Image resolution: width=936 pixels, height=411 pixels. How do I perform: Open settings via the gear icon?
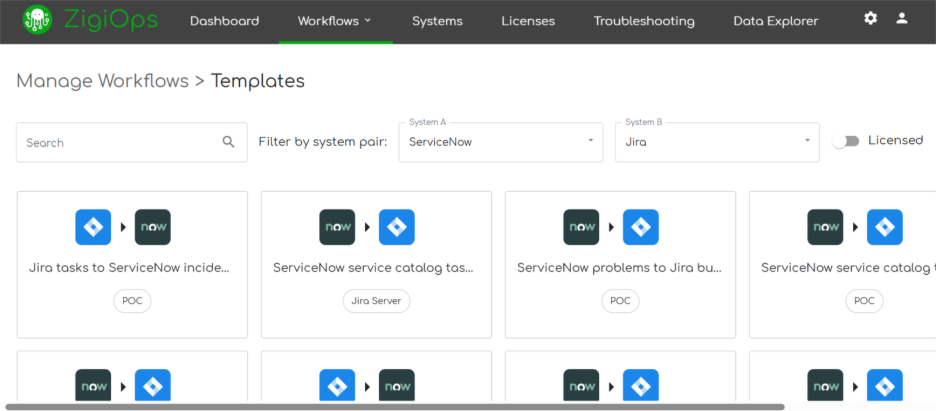coord(871,18)
